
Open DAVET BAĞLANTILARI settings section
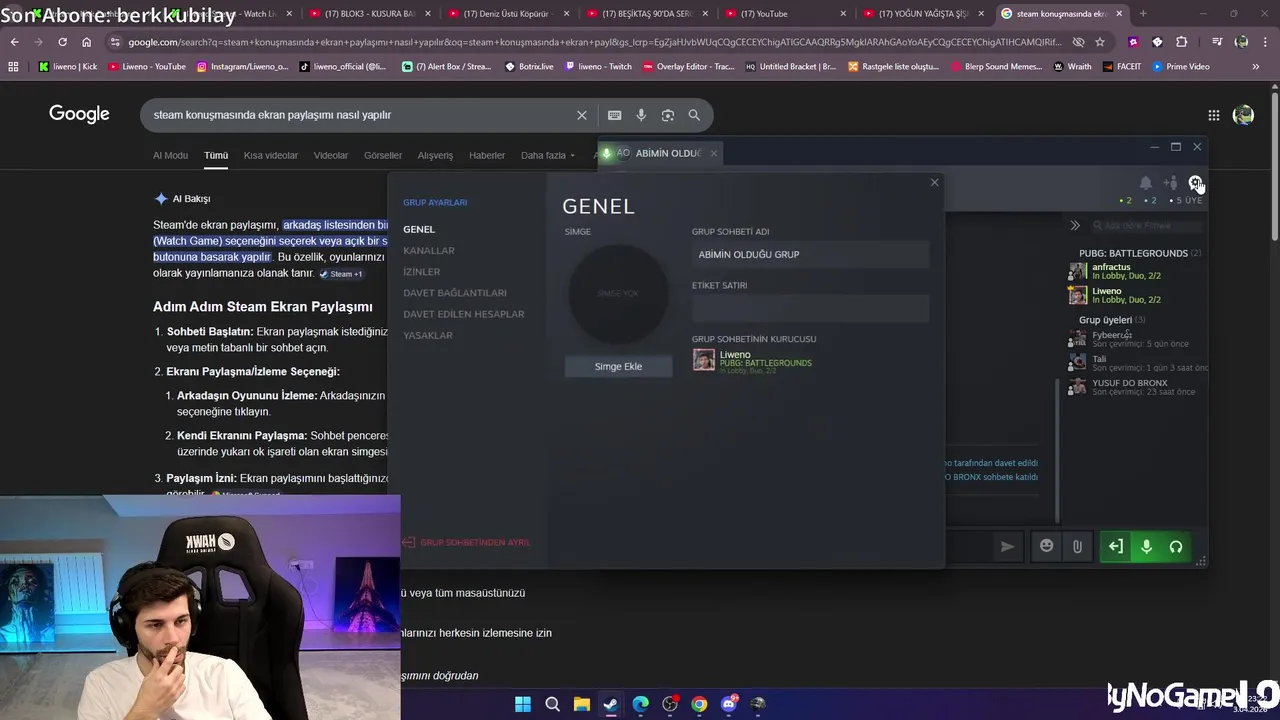click(x=455, y=292)
